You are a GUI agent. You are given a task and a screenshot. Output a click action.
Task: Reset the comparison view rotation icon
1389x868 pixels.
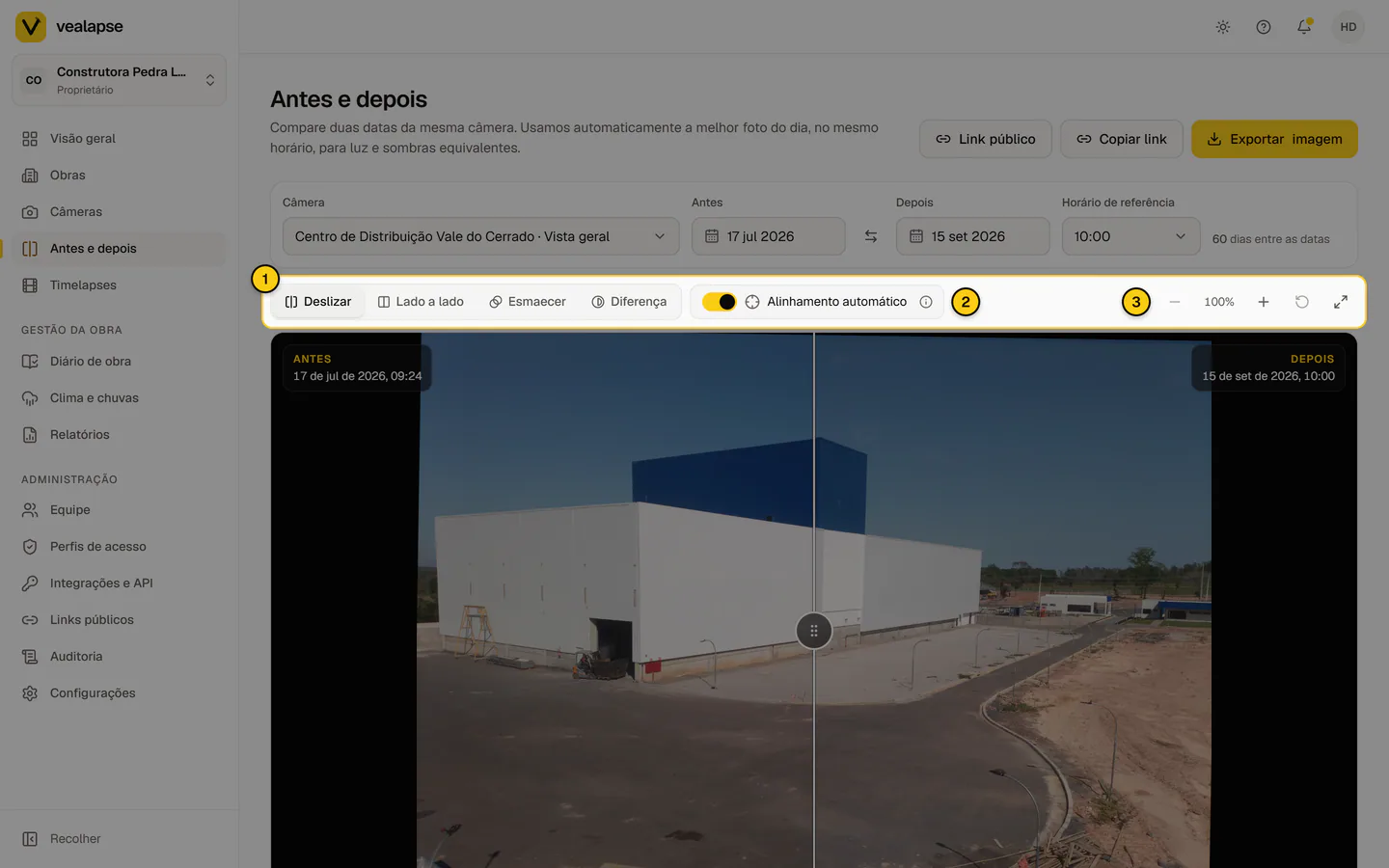click(1302, 302)
